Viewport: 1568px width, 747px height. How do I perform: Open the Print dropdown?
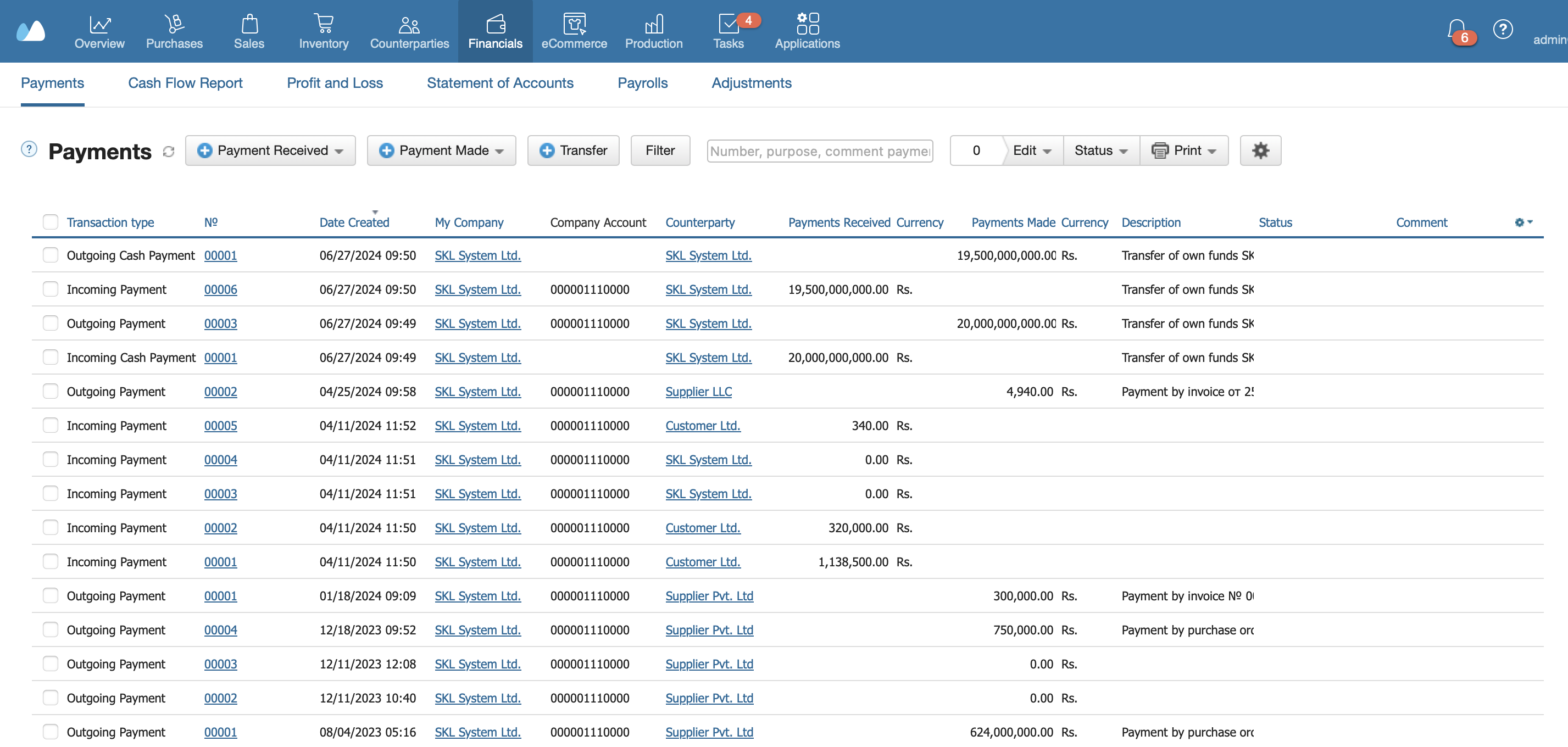(x=1184, y=150)
